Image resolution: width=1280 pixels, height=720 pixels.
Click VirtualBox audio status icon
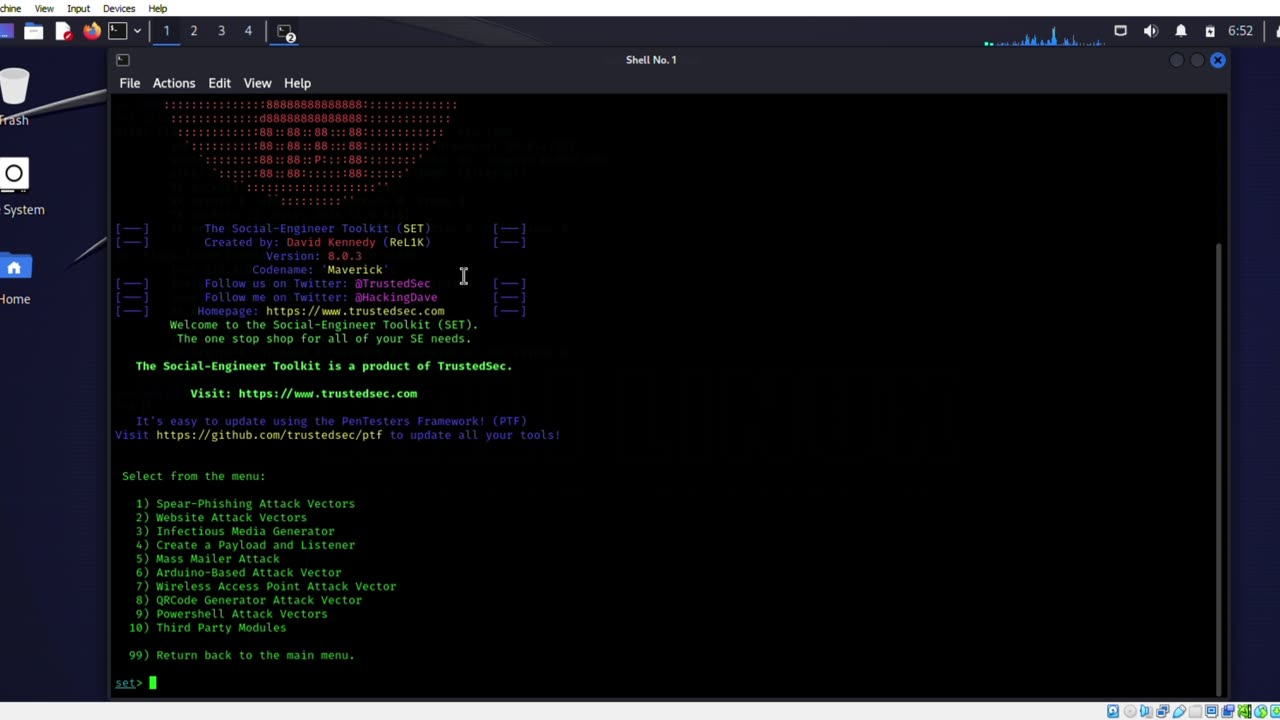pyautogui.click(x=1146, y=711)
